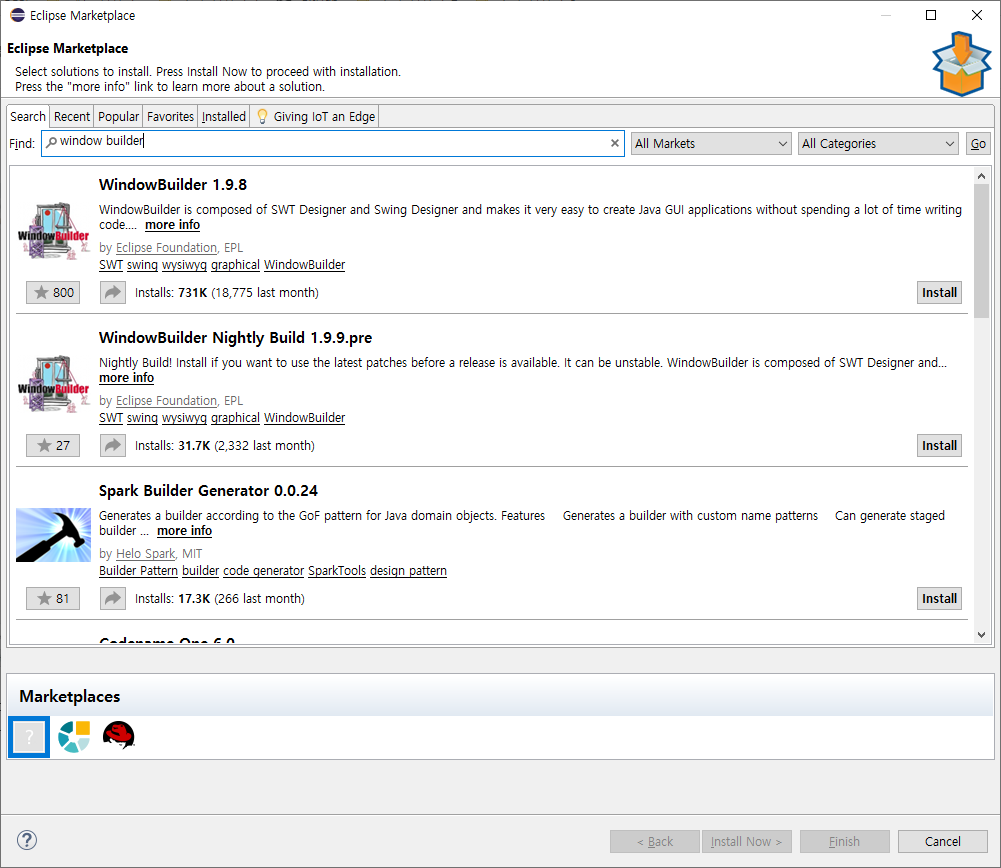This screenshot has width=1001, height=868.
Task: Open Eclipse Foundation link under Nightly Build
Action: pyautogui.click(x=166, y=401)
